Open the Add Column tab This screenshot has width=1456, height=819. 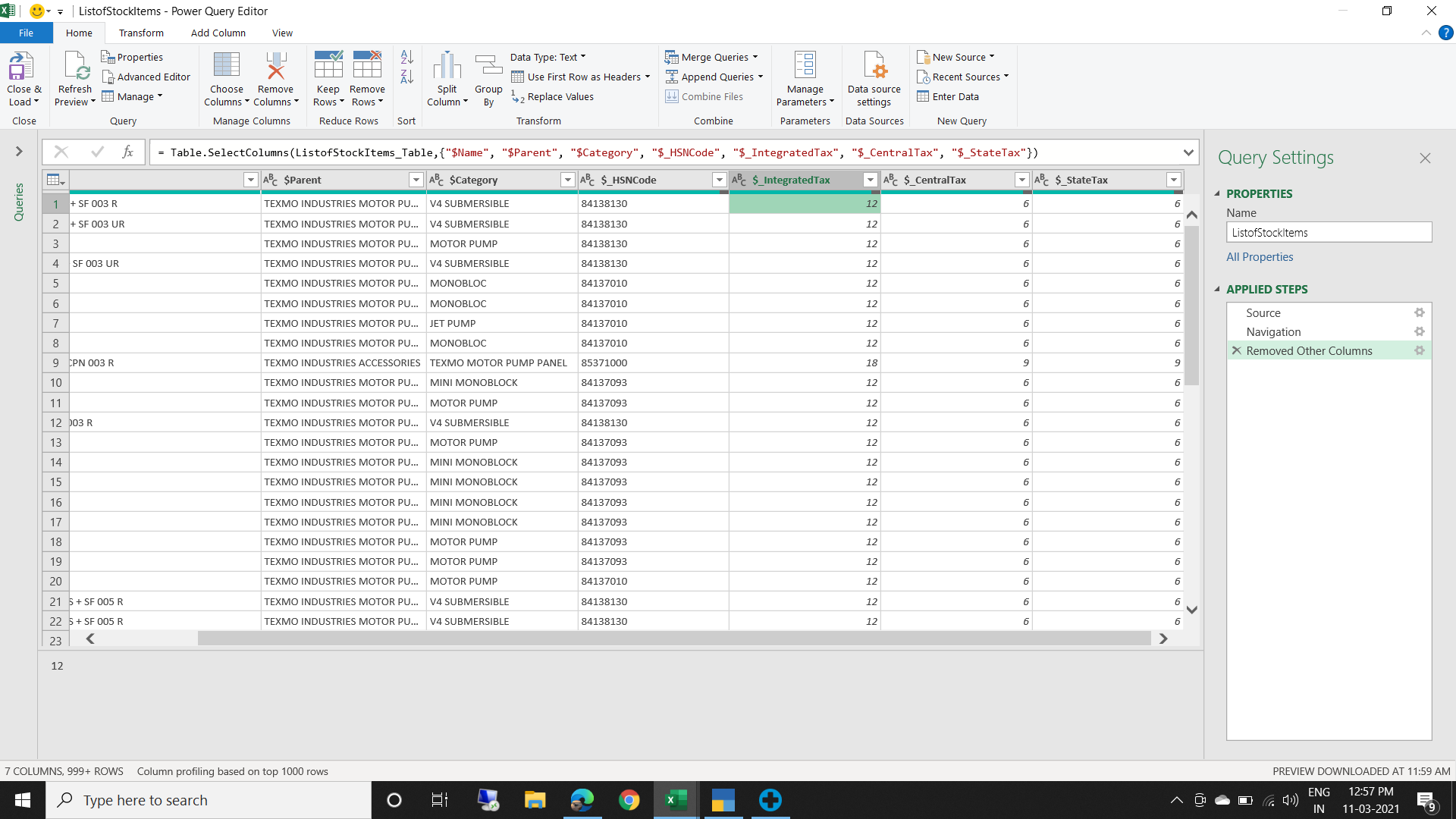click(x=218, y=33)
